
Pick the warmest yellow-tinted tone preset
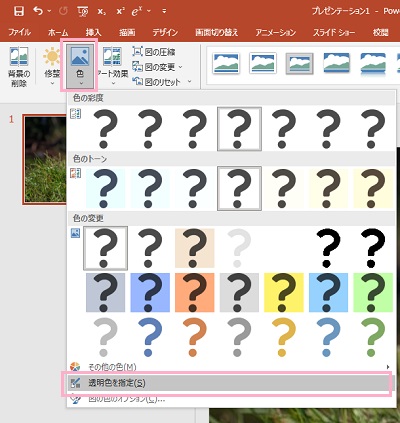[373, 189]
